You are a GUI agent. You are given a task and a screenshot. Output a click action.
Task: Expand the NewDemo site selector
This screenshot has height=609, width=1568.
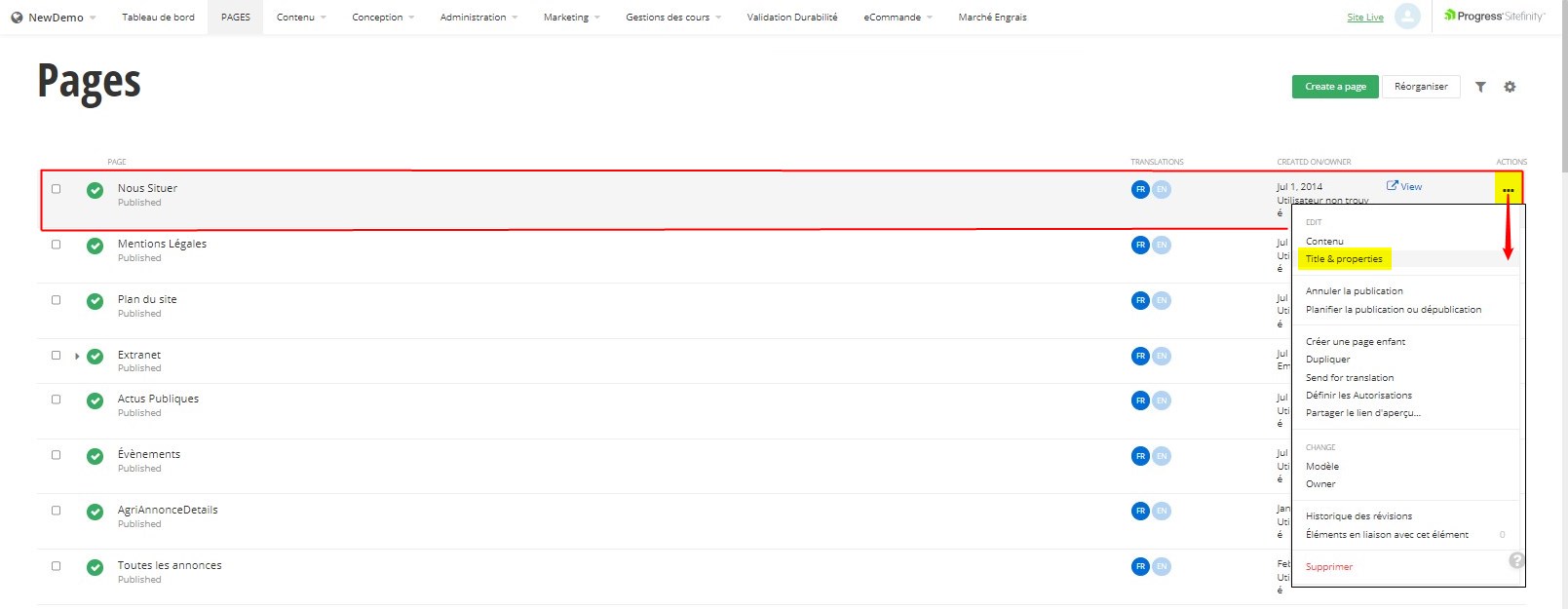click(55, 18)
